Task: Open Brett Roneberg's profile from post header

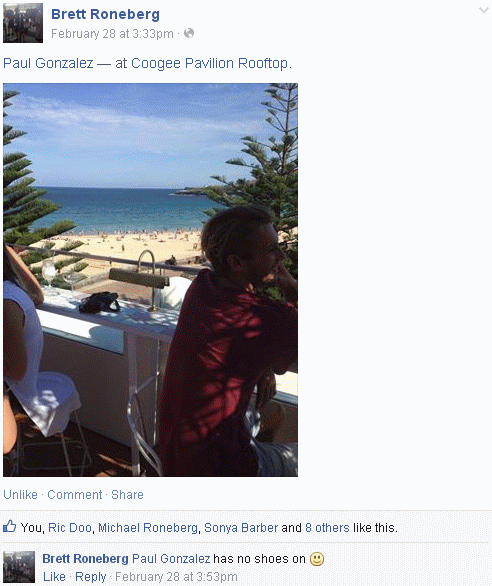Action: click(105, 14)
